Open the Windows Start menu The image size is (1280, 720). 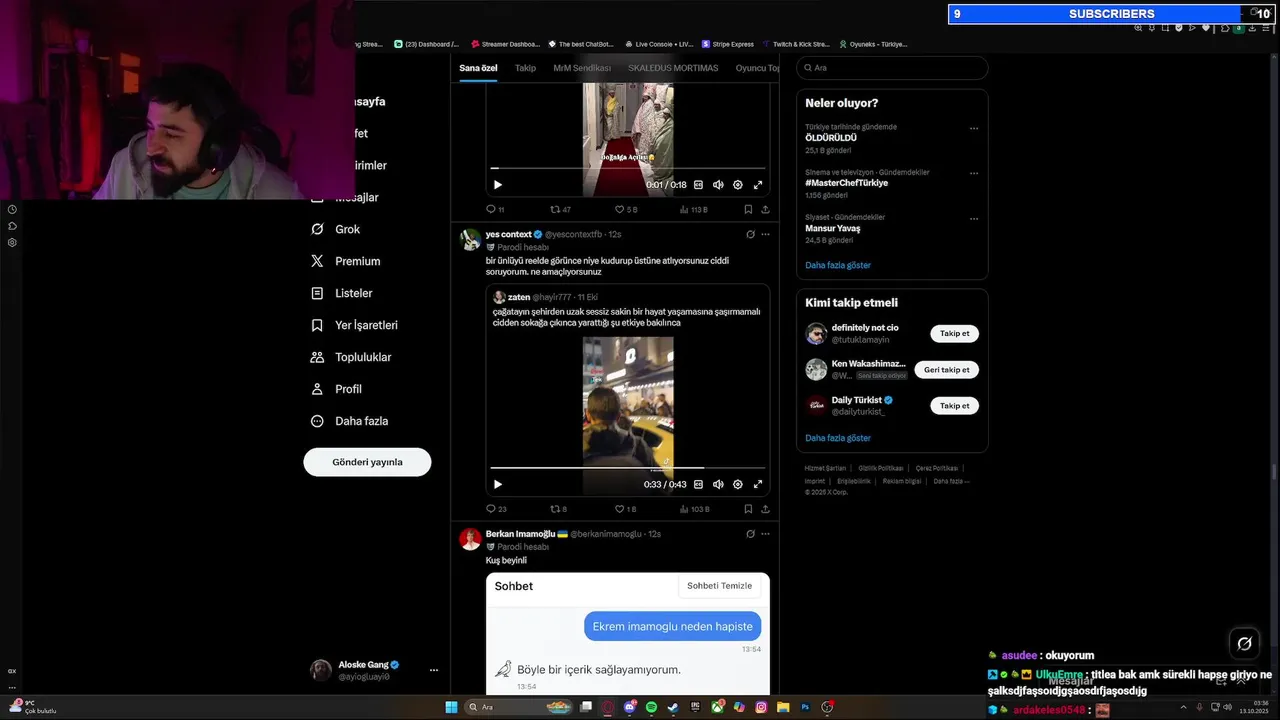(x=451, y=707)
